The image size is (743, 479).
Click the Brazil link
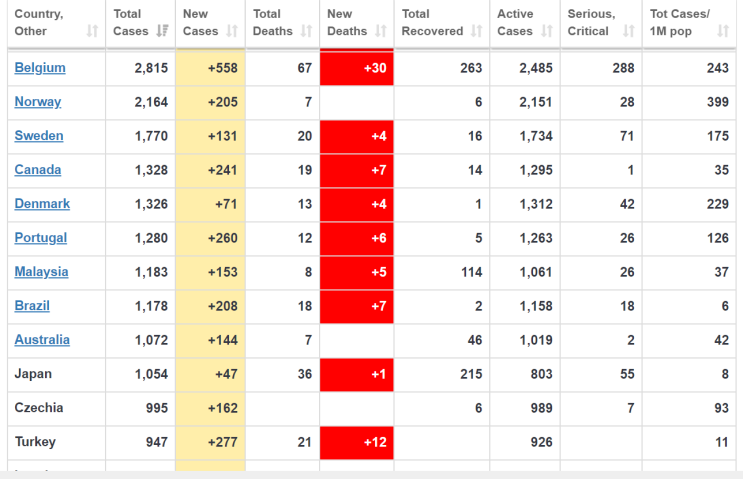click(32, 306)
